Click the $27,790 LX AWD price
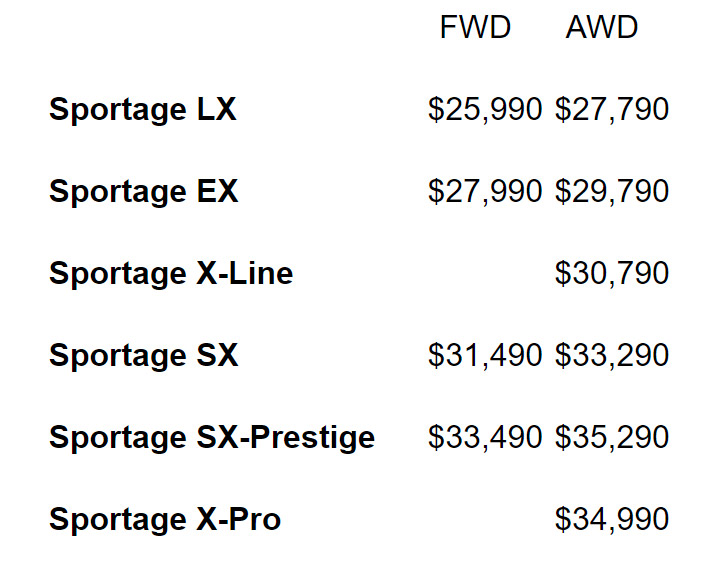The height and width of the screenshot is (561, 727). click(x=612, y=109)
